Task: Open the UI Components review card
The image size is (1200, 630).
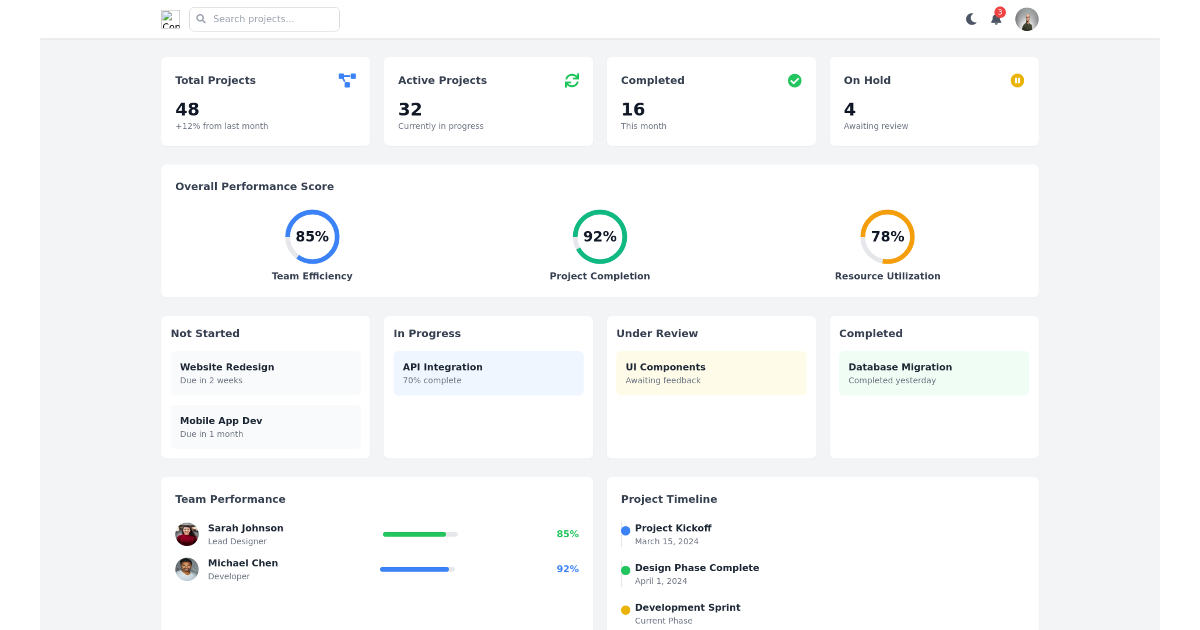Action: [711, 373]
